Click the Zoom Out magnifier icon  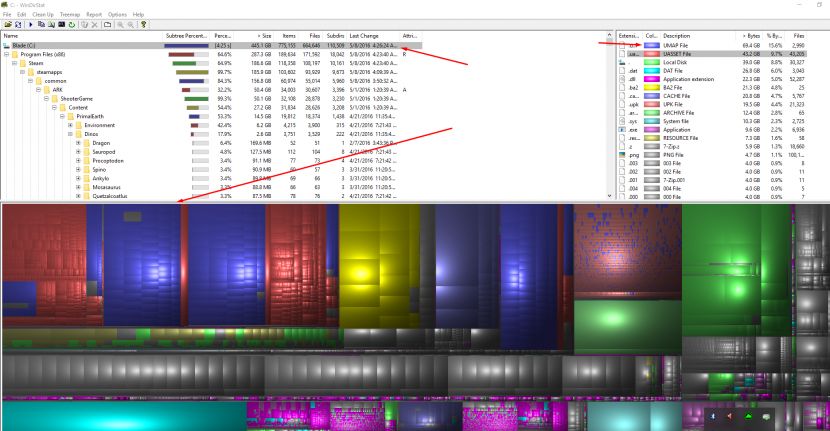(x=131, y=24)
